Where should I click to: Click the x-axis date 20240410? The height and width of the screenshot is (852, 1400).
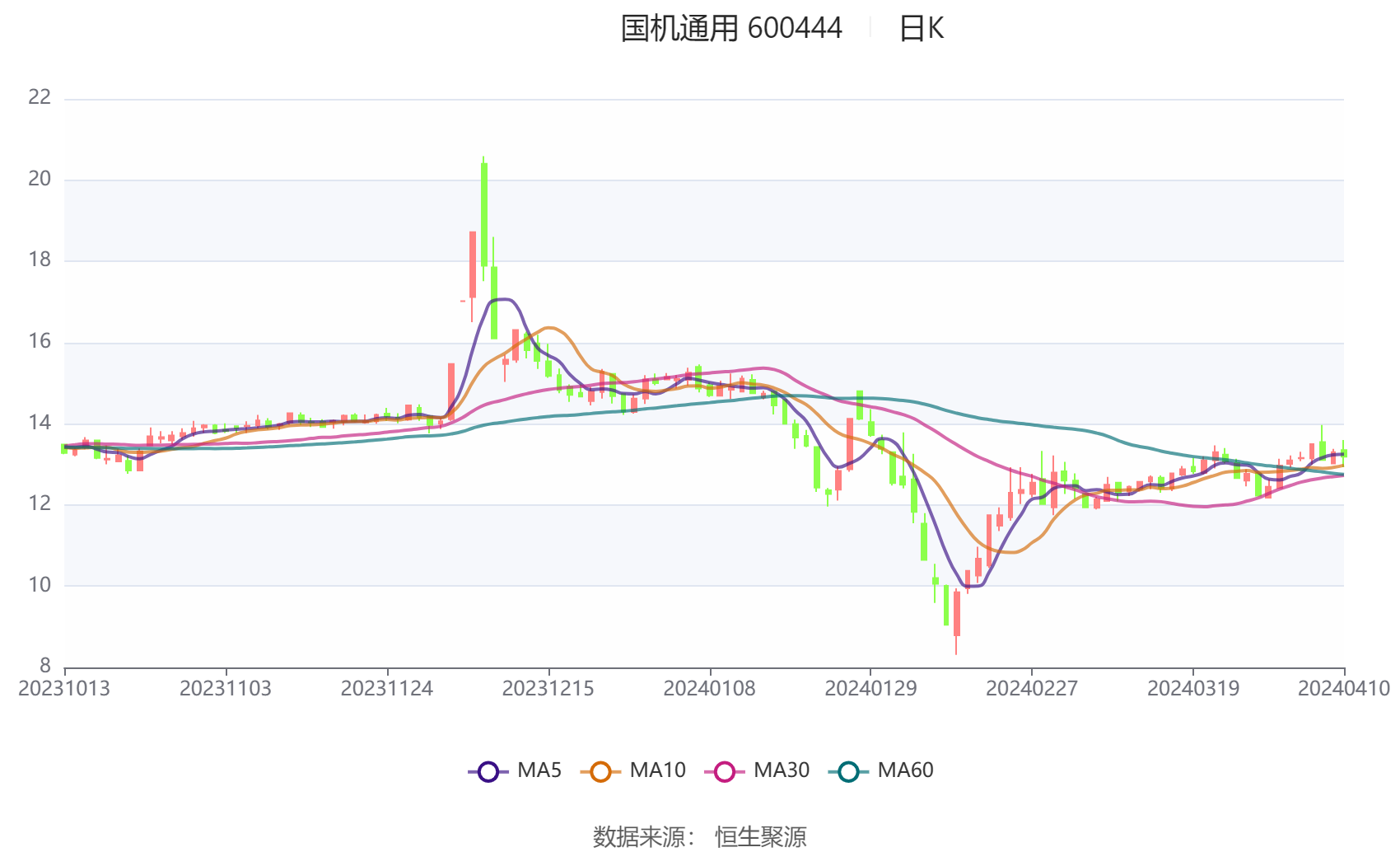[1344, 689]
